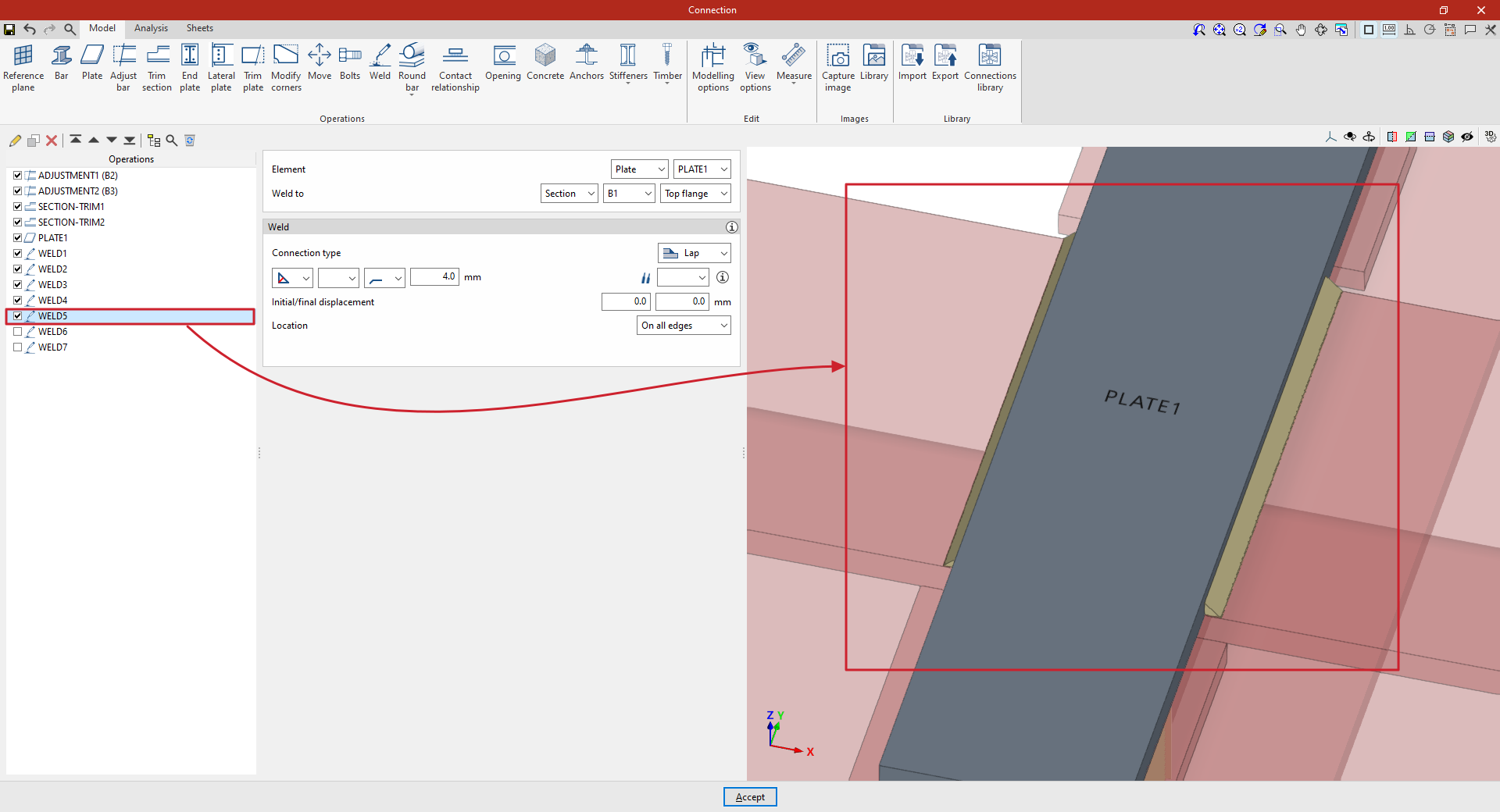Switch to the Analysis tab
Screen dimensions: 1500x812
click(x=151, y=28)
